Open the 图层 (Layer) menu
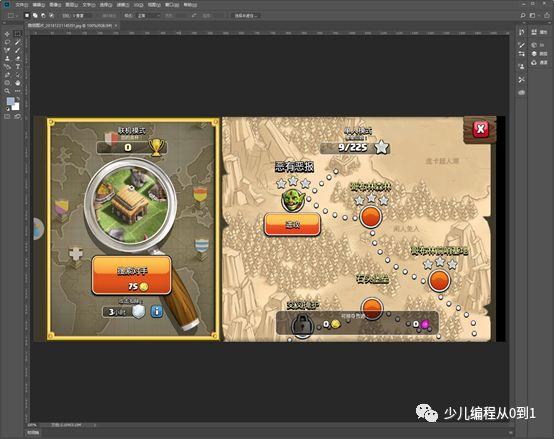 click(72, 5)
